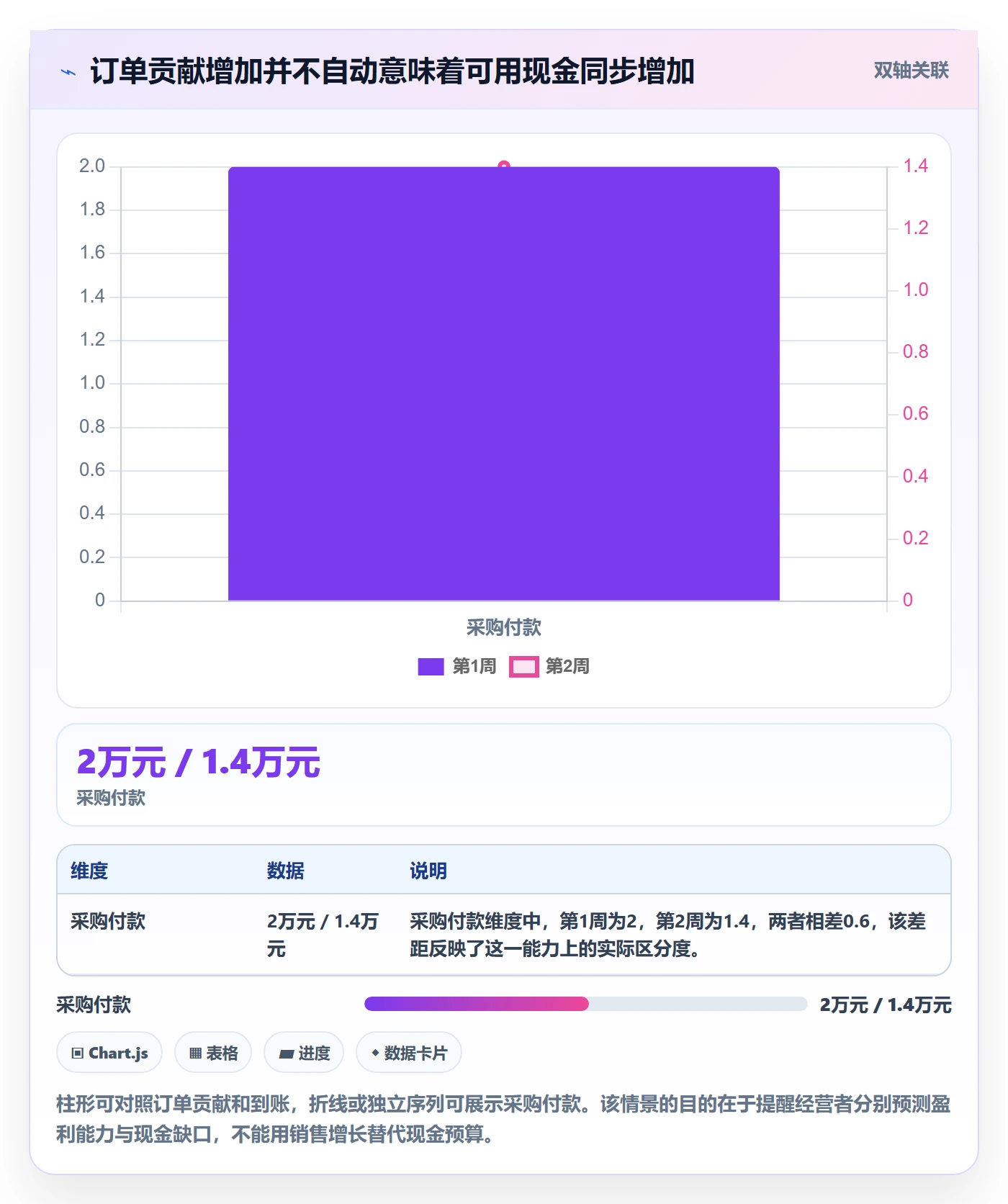
Task: Toggle the 第2周 legend swatch
Action: click(523, 667)
